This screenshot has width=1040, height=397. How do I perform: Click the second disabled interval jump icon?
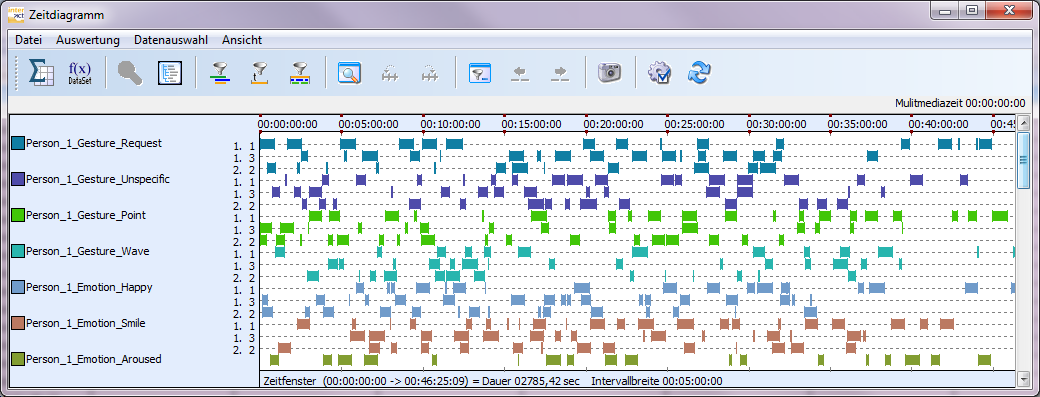[429, 73]
